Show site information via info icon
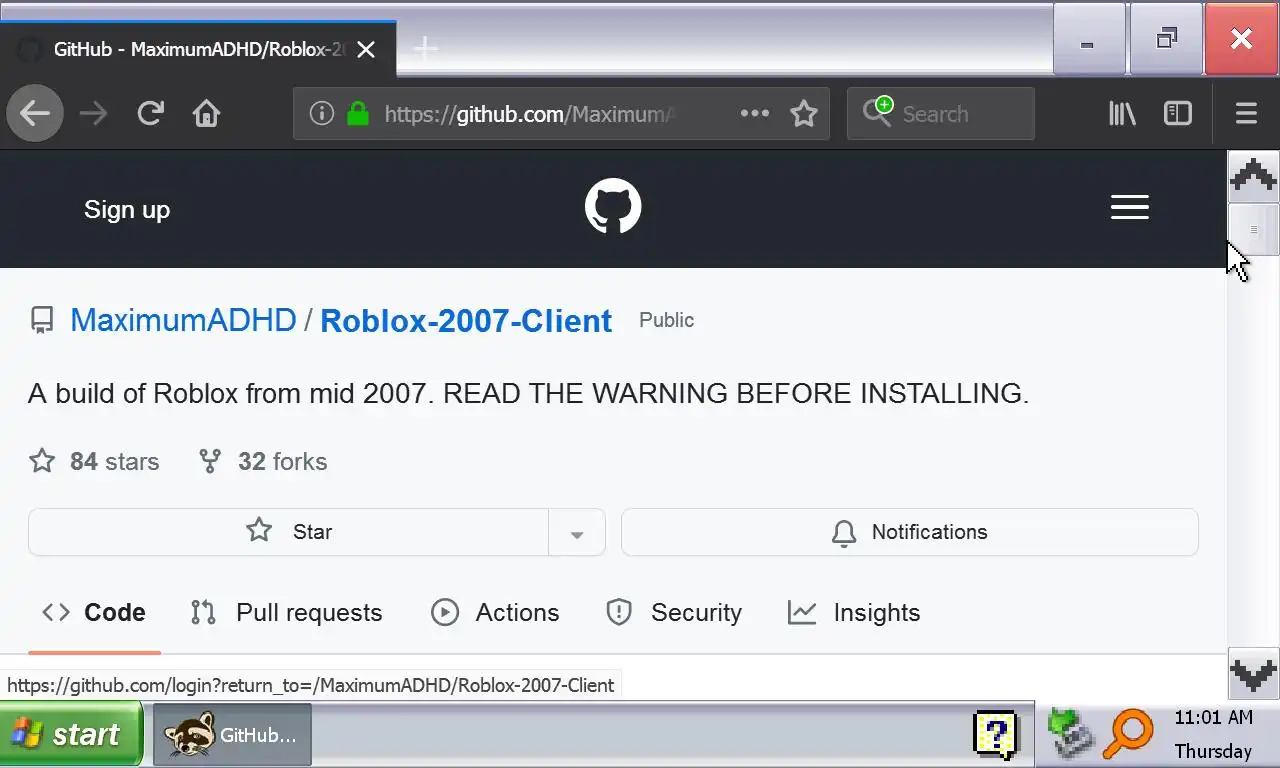 point(321,113)
